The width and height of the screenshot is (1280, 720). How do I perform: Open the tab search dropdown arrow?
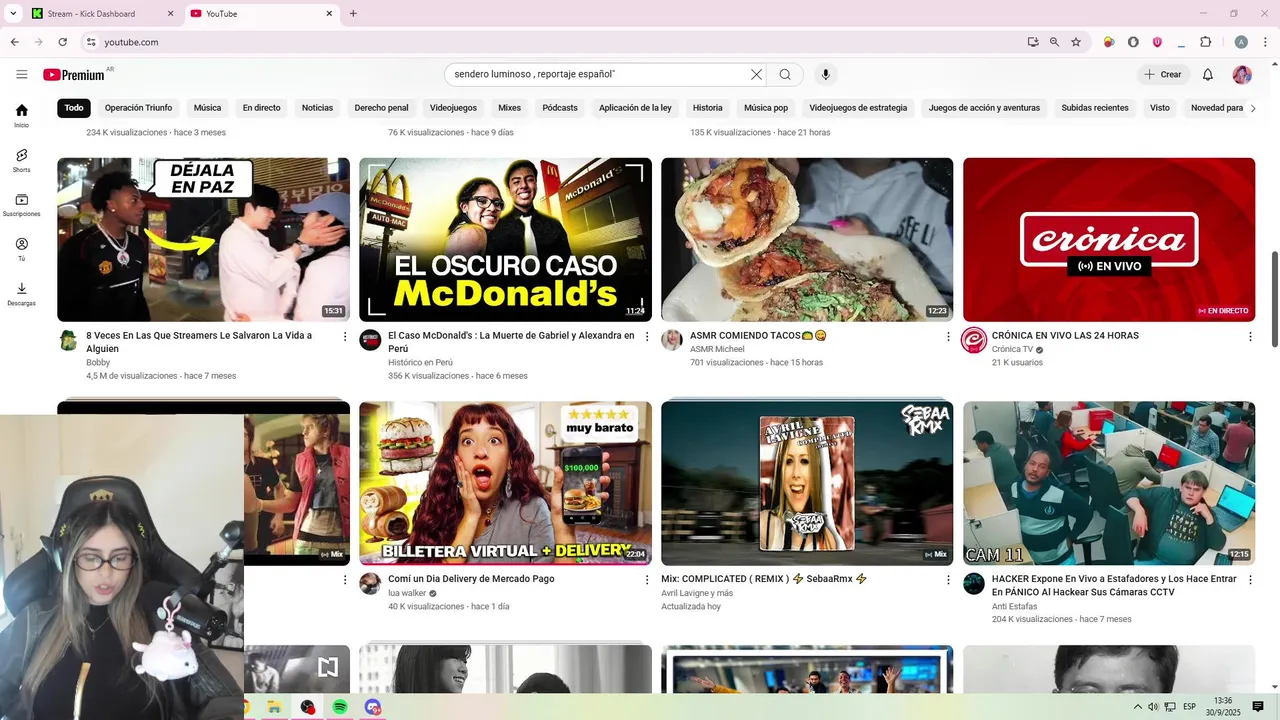[13, 14]
